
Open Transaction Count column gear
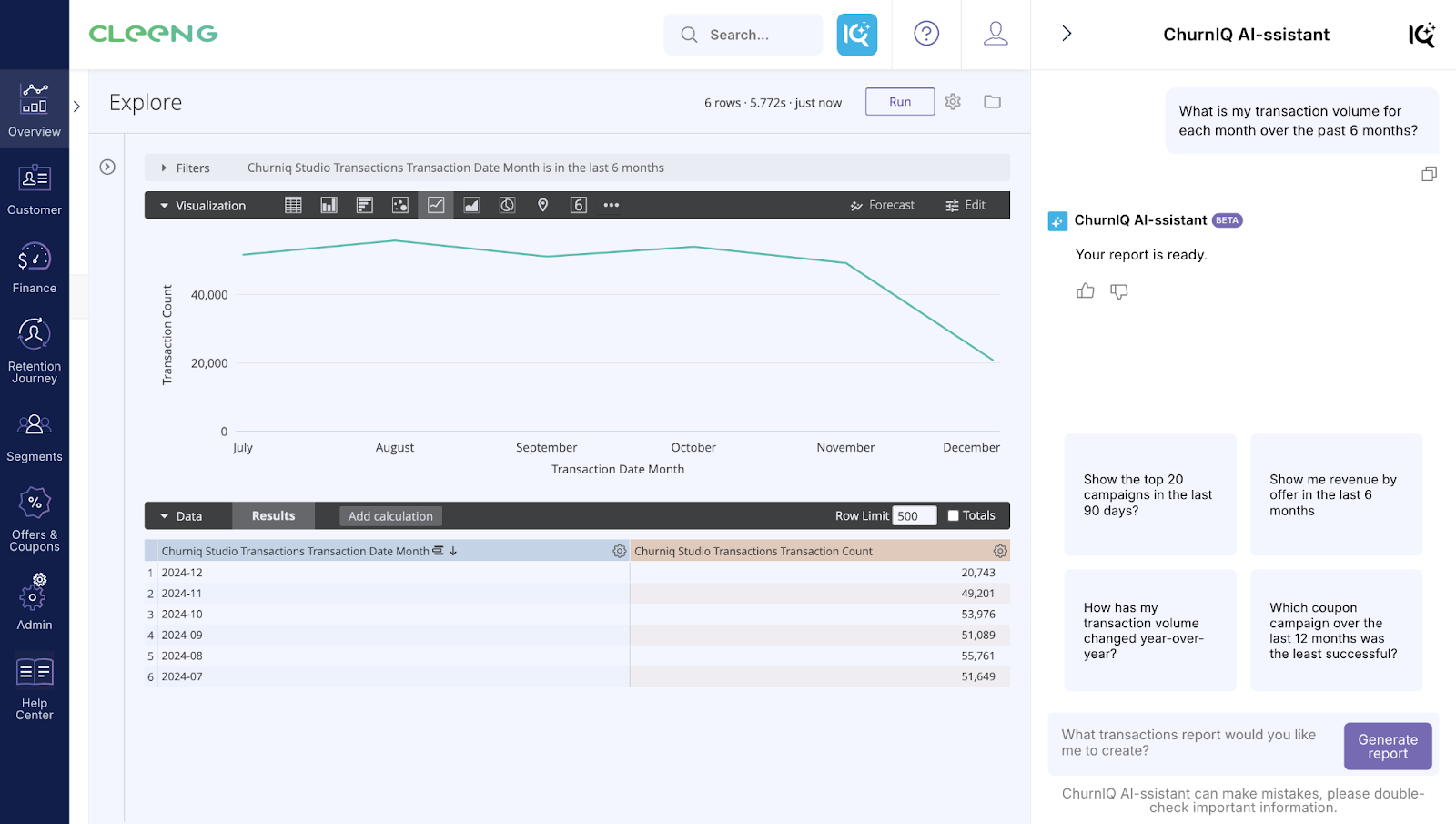pos(1000,551)
